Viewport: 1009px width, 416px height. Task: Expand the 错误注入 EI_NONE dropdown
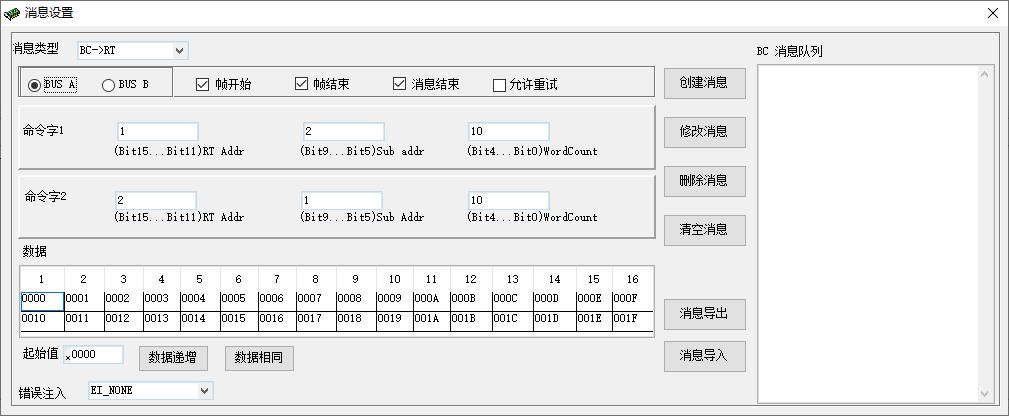150,390
